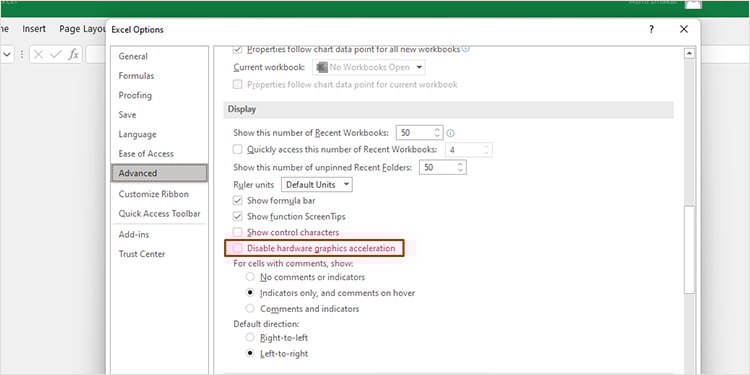Open the Ease of Access category
The height and width of the screenshot is (375, 750).
click(x=159, y=154)
